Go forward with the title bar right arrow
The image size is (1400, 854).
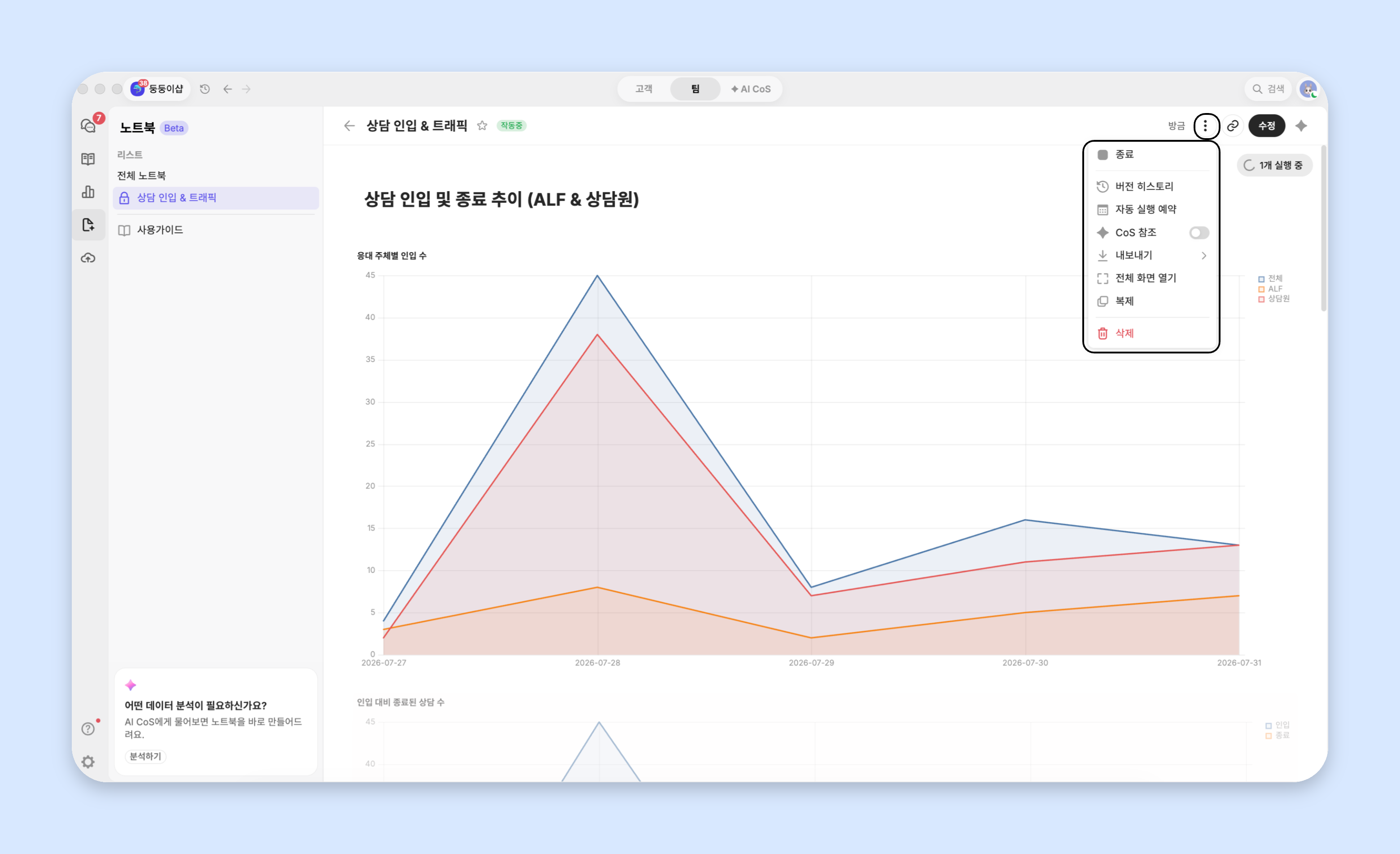point(247,88)
